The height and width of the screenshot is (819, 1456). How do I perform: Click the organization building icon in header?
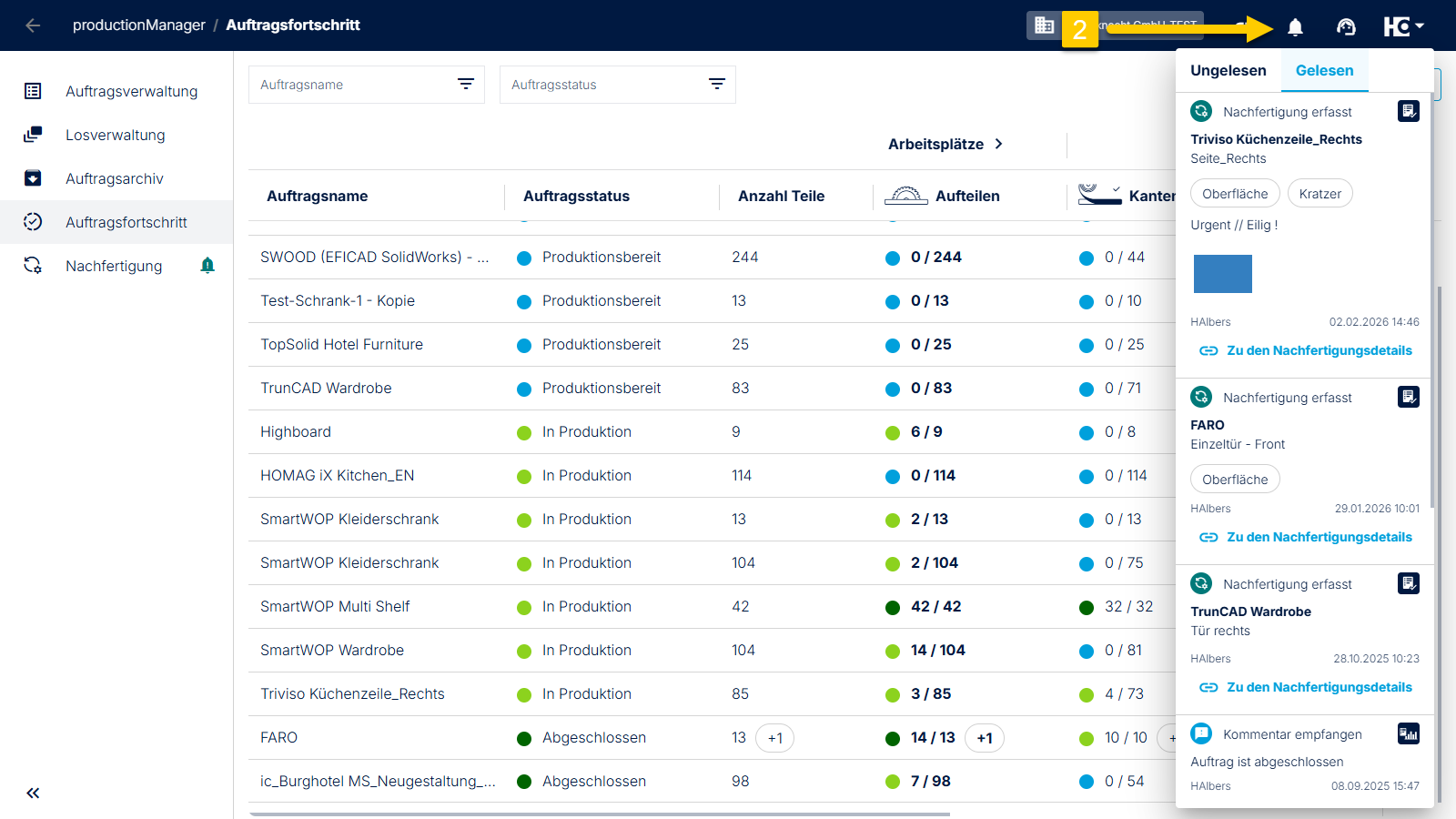pos(1045,25)
